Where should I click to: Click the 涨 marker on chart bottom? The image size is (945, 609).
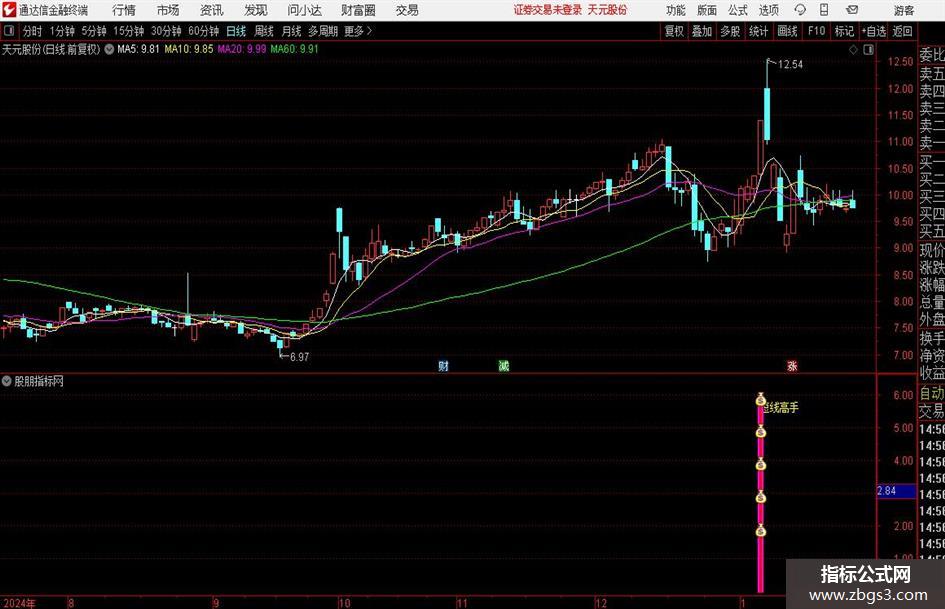(792, 365)
